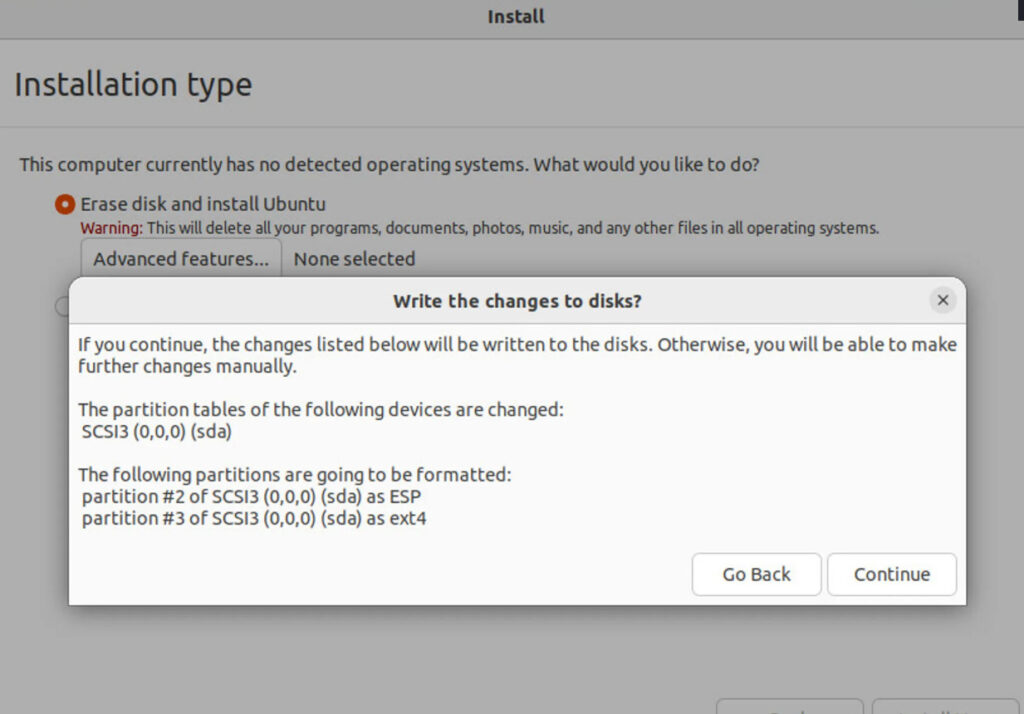Click 'The following partitions are going to be formatted' line
1024x714 pixels.
(295, 475)
